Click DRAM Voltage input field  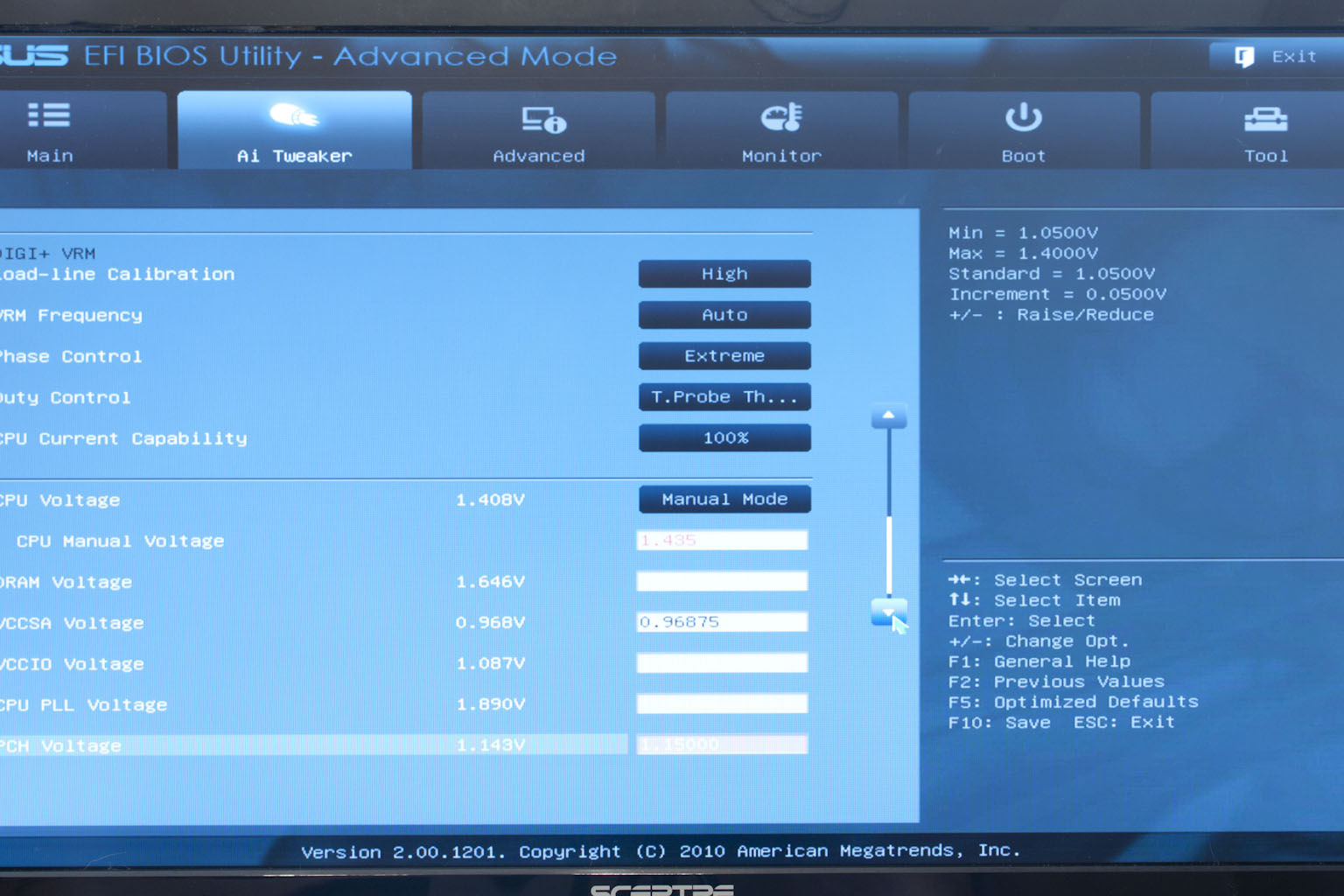(x=722, y=581)
